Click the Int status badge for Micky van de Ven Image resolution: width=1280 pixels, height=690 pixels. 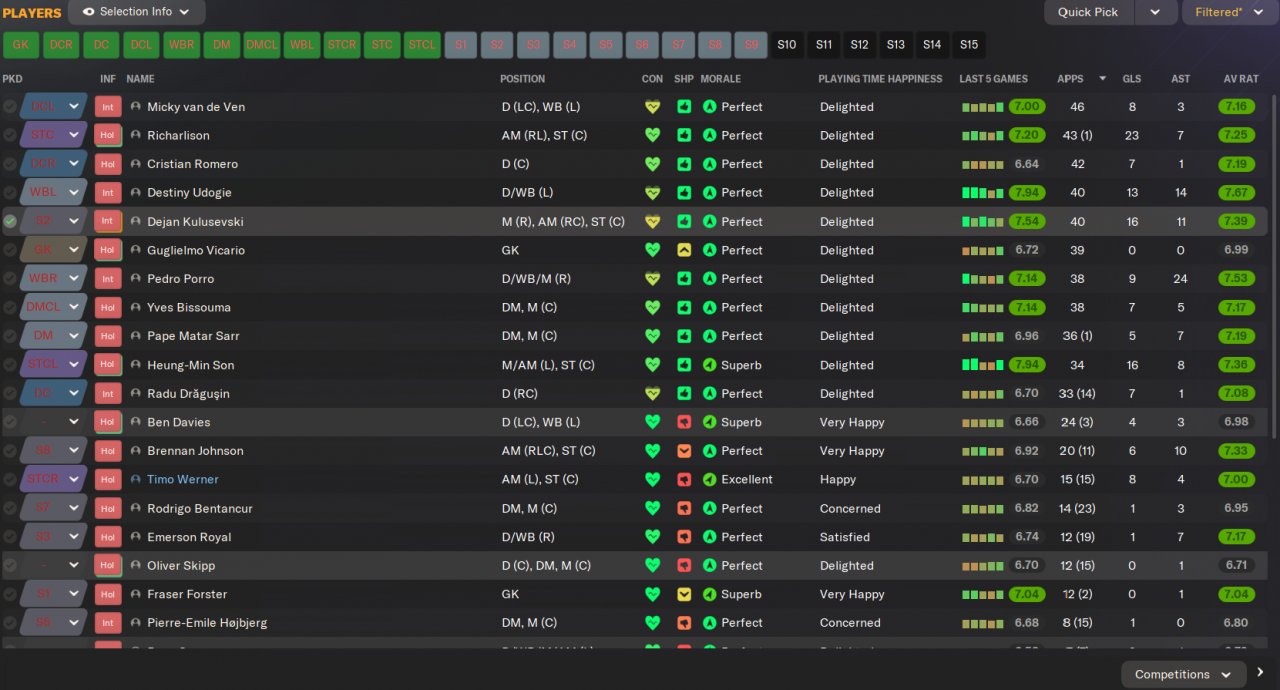pyautogui.click(x=108, y=107)
